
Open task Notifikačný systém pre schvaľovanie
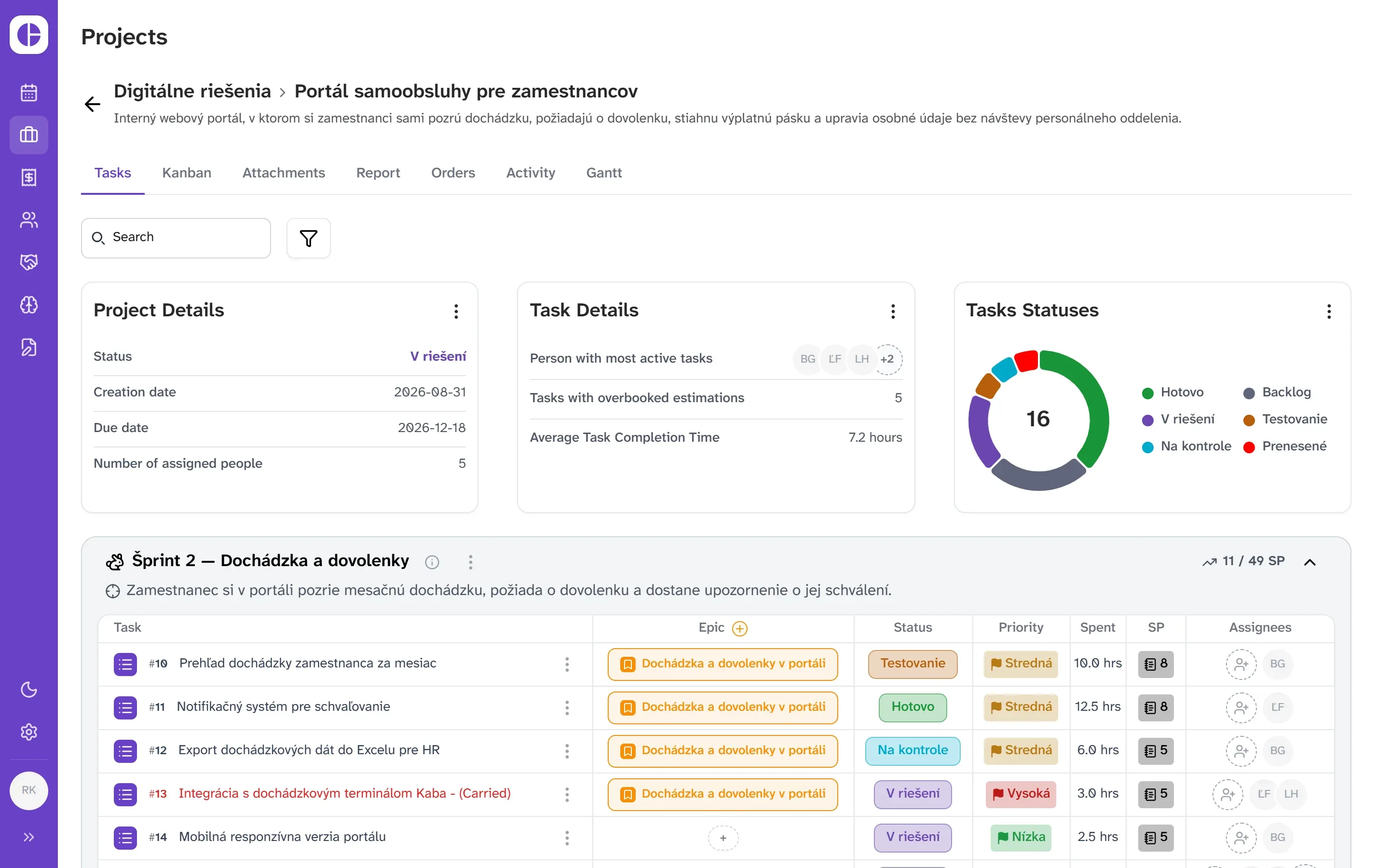point(283,706)
